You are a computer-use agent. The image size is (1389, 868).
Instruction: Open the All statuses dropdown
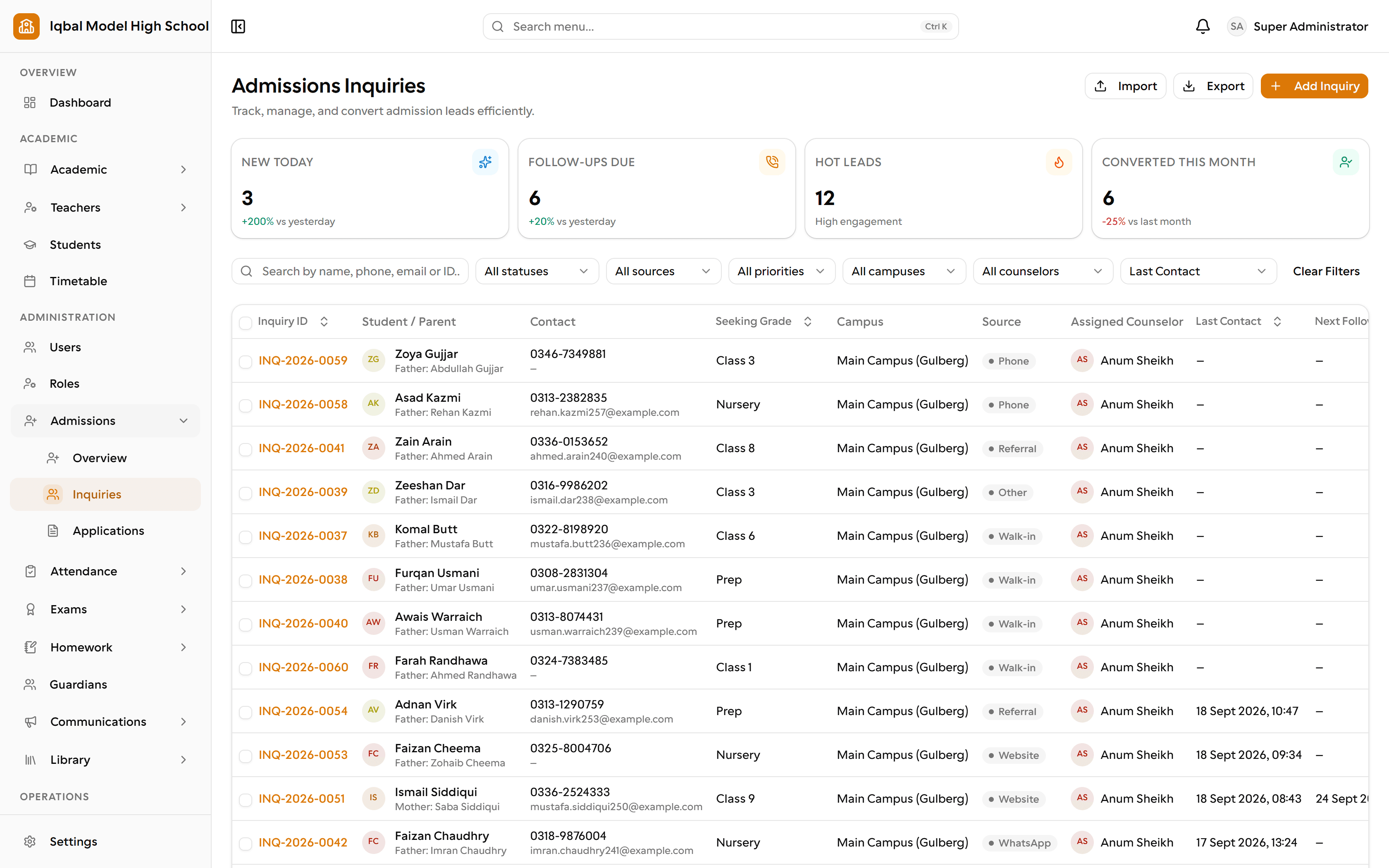tap(537, 271)
